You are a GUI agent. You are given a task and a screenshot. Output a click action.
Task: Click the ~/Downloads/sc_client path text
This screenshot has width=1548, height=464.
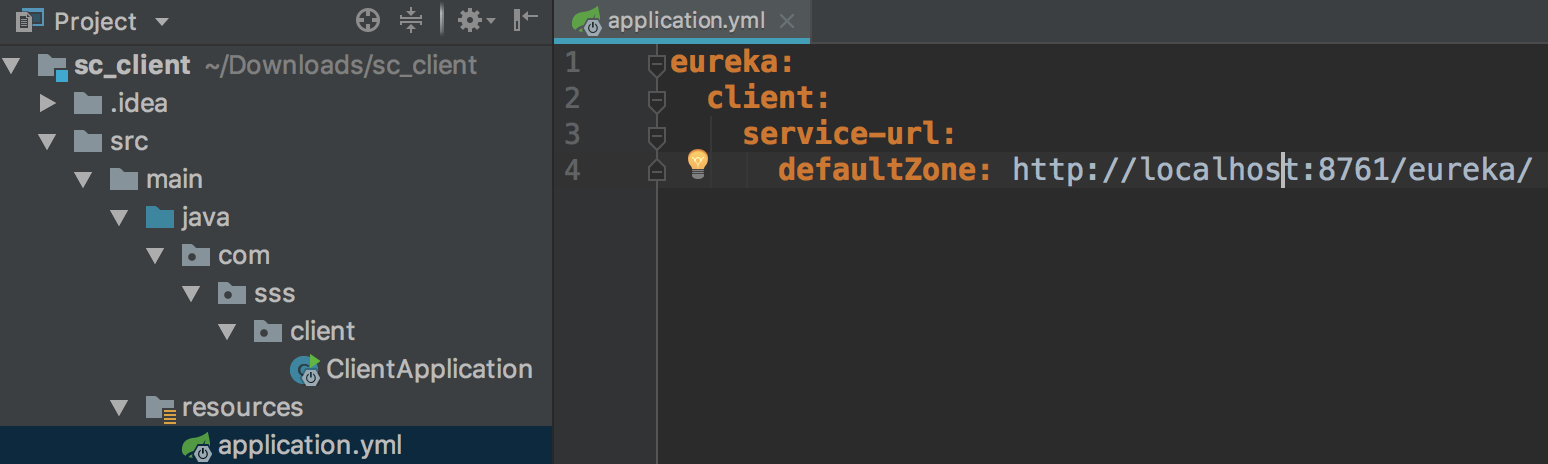(x=341, y=66)
